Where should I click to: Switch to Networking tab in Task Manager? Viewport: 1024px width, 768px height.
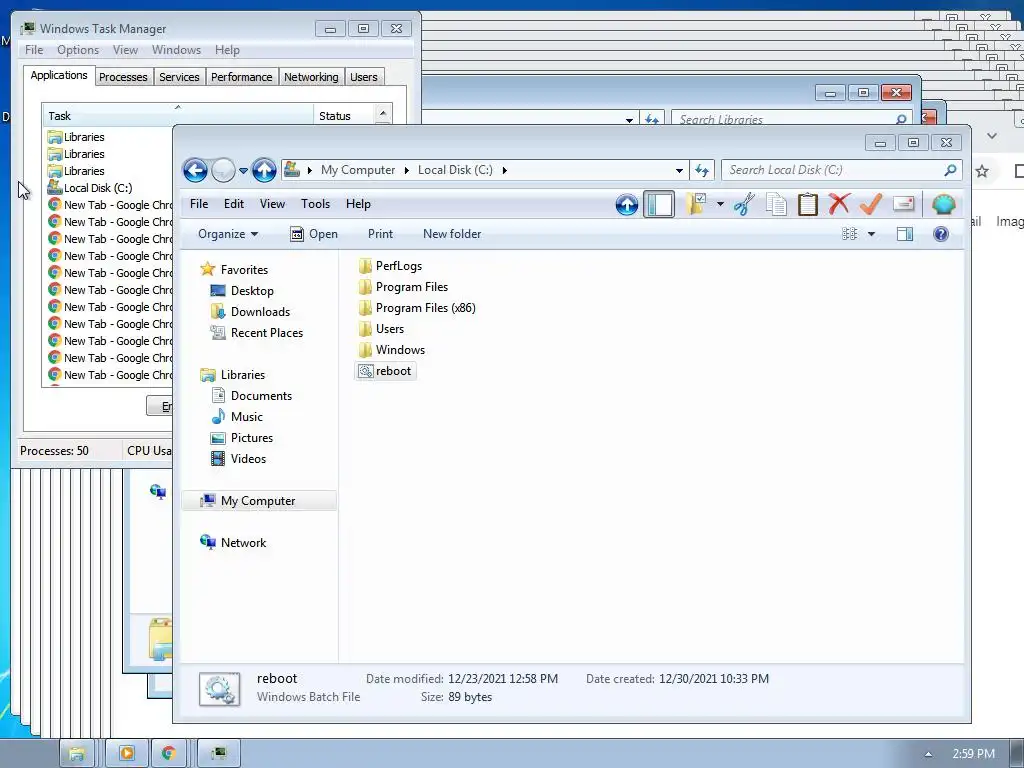(x=311, y=77)
